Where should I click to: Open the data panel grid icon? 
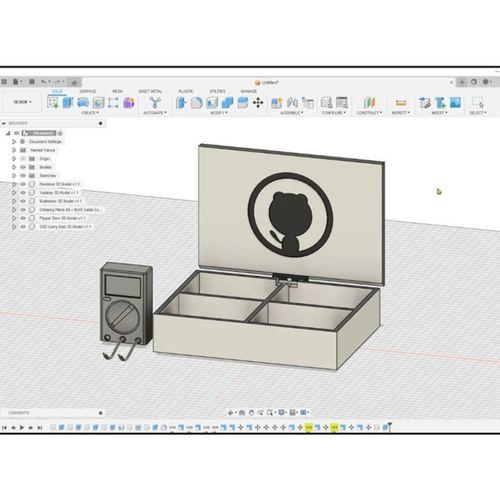pos(4,82)
